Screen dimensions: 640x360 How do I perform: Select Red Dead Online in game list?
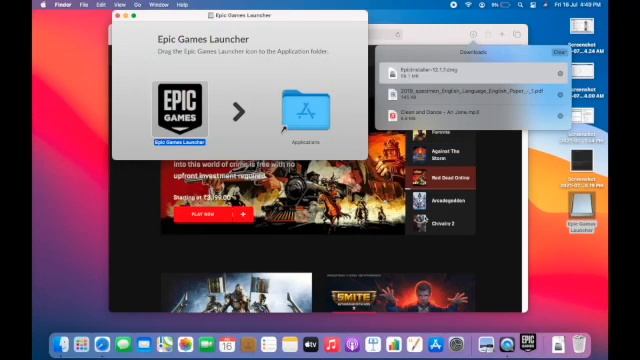(x=441, y=178)
